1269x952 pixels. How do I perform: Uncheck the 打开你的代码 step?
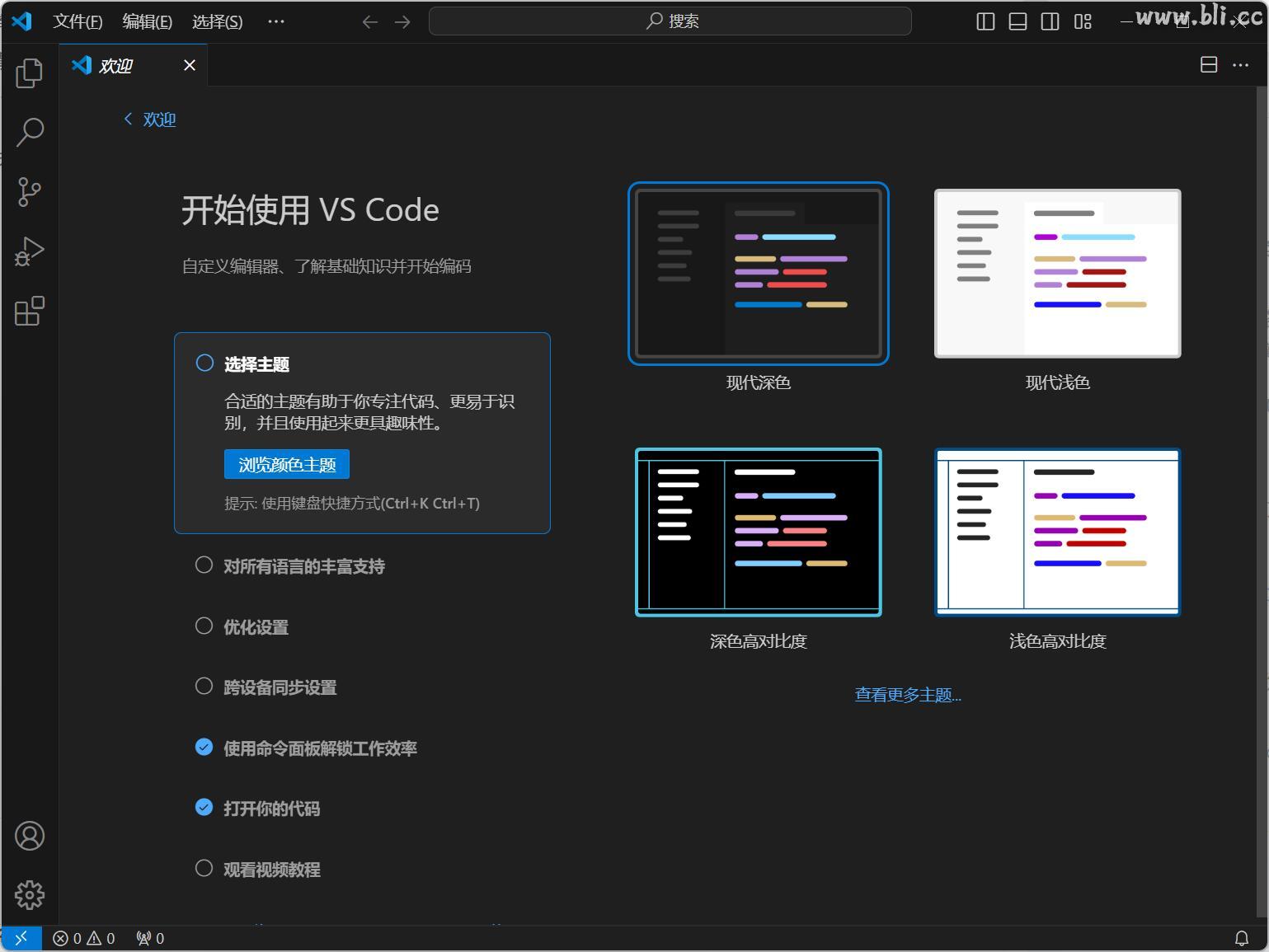coord(204,807)
